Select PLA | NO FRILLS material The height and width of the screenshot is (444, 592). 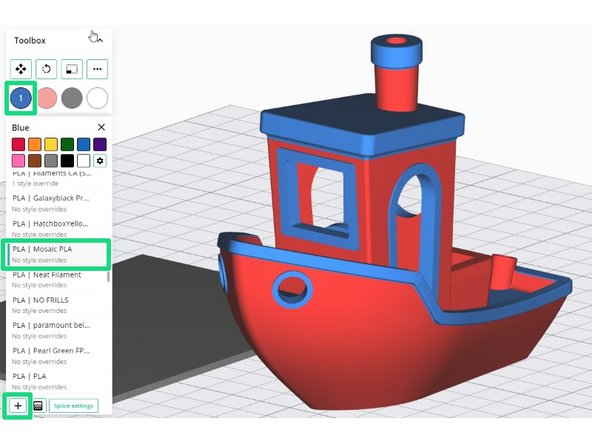click(x=57, y=305)
